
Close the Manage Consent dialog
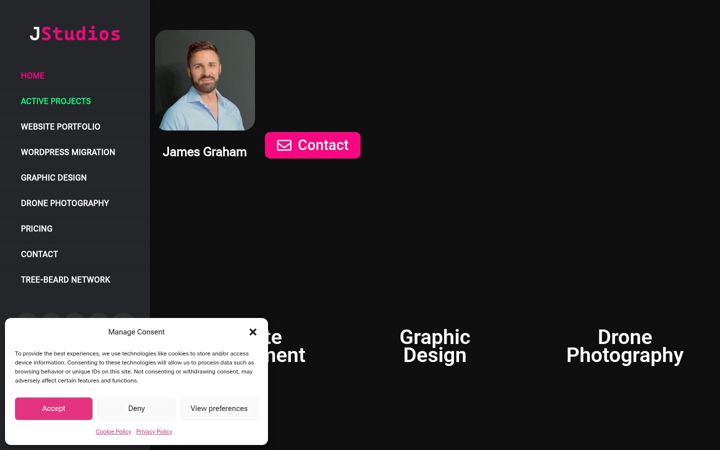[x=253, y=332]
